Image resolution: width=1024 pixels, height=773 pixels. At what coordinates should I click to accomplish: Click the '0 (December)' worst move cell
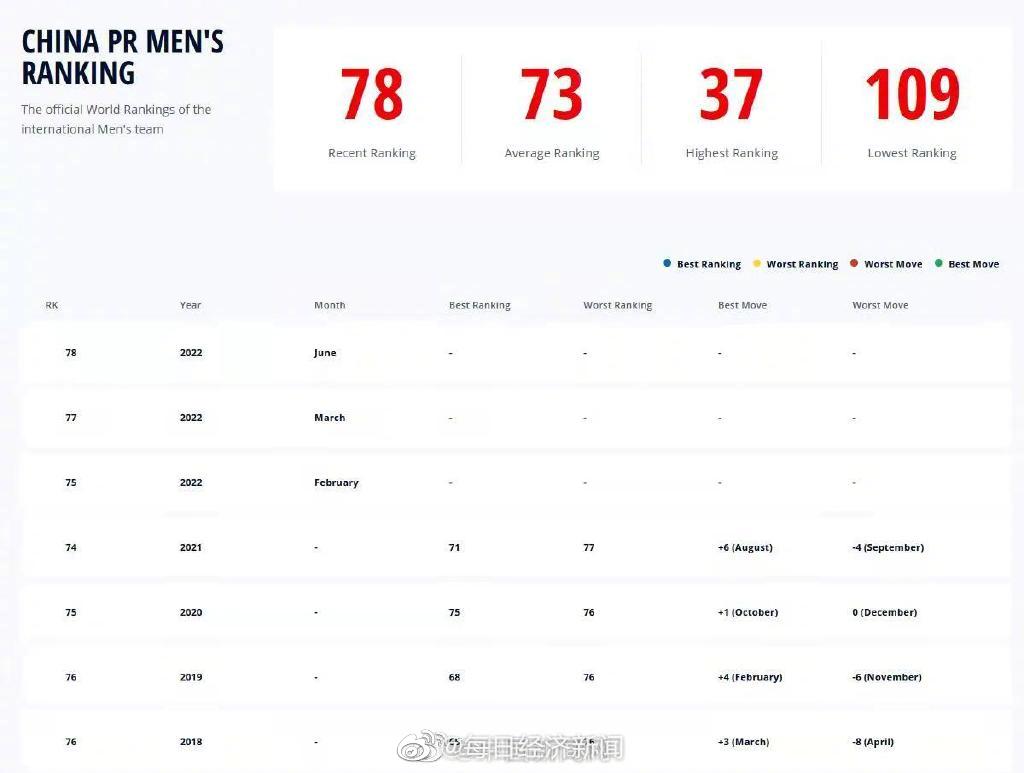(885, 612)
